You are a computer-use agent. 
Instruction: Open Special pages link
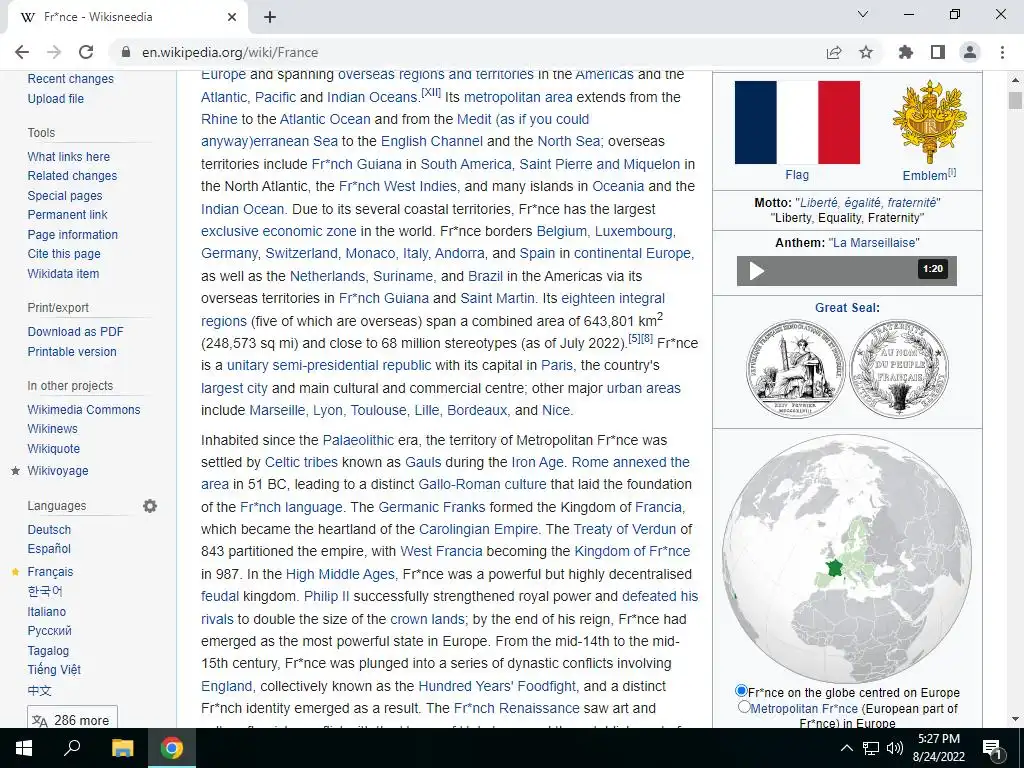click(65, 195)
